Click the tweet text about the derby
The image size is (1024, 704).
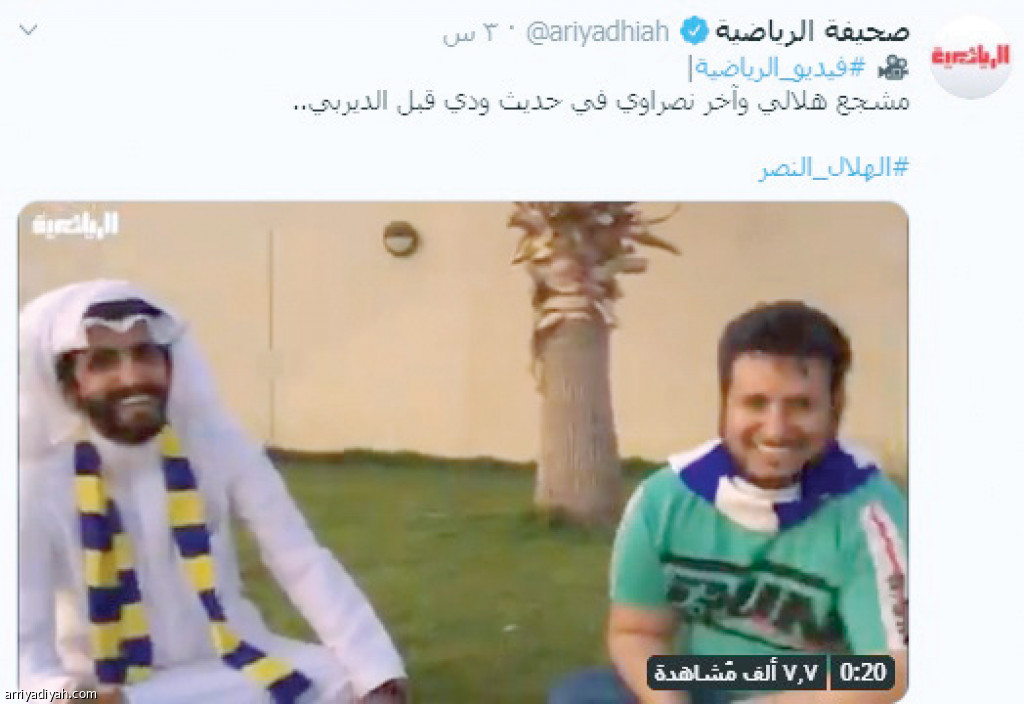pyautogui.click(x=600, y=102)
